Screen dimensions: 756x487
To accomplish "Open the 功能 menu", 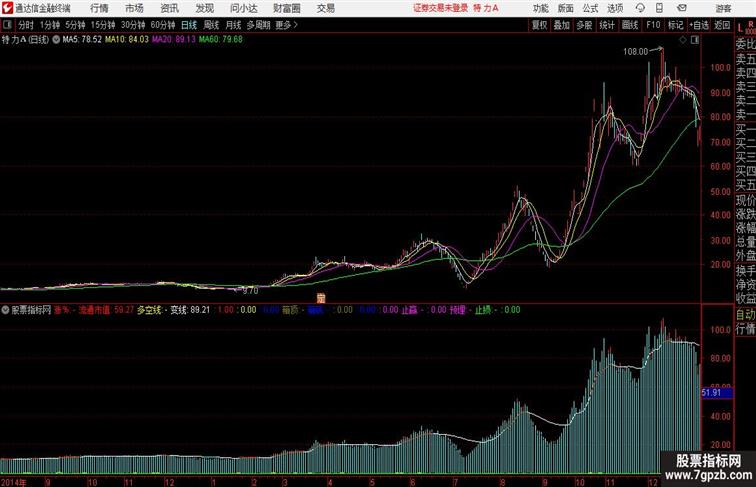I will pos(541,8).
